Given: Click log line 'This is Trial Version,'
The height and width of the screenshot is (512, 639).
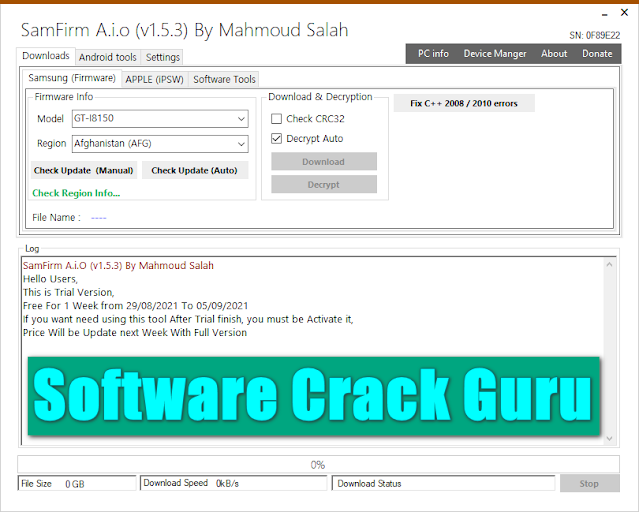Looking at the screenshot, I should click(69, 292).
